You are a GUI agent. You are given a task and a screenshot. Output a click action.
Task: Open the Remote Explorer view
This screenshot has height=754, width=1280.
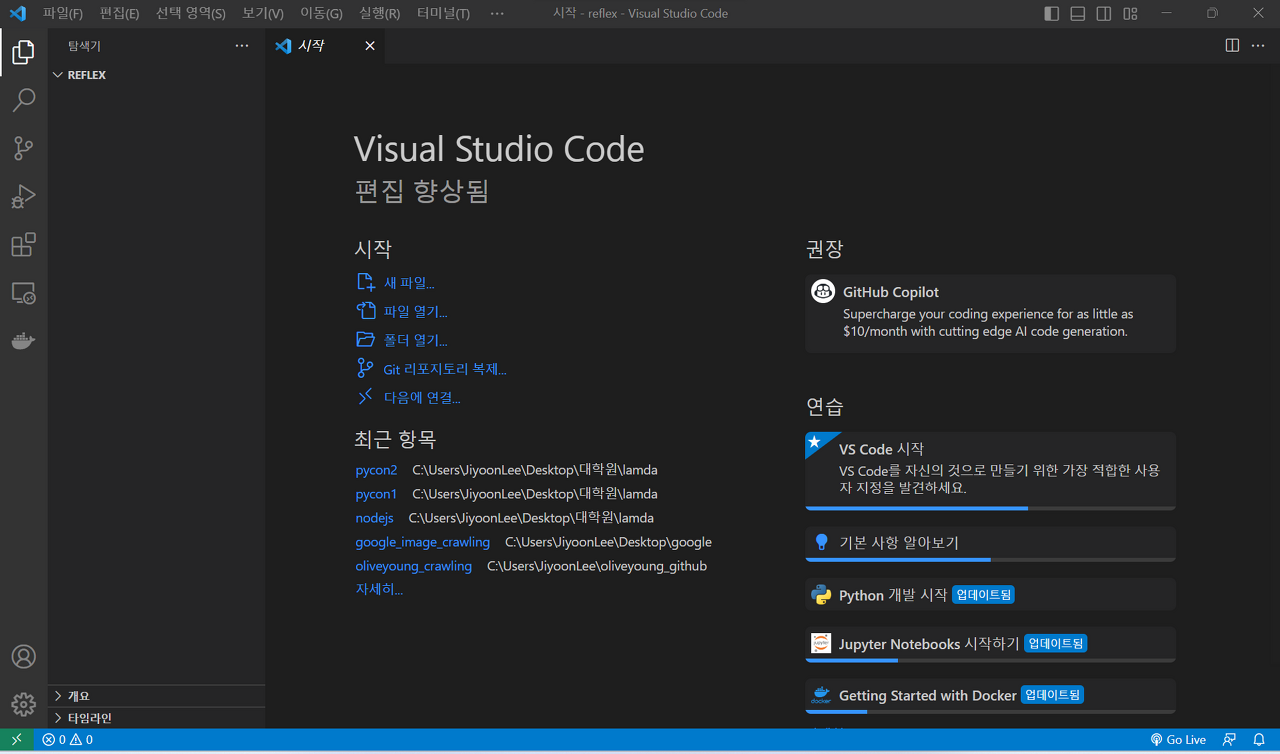(x=23, y=293)
